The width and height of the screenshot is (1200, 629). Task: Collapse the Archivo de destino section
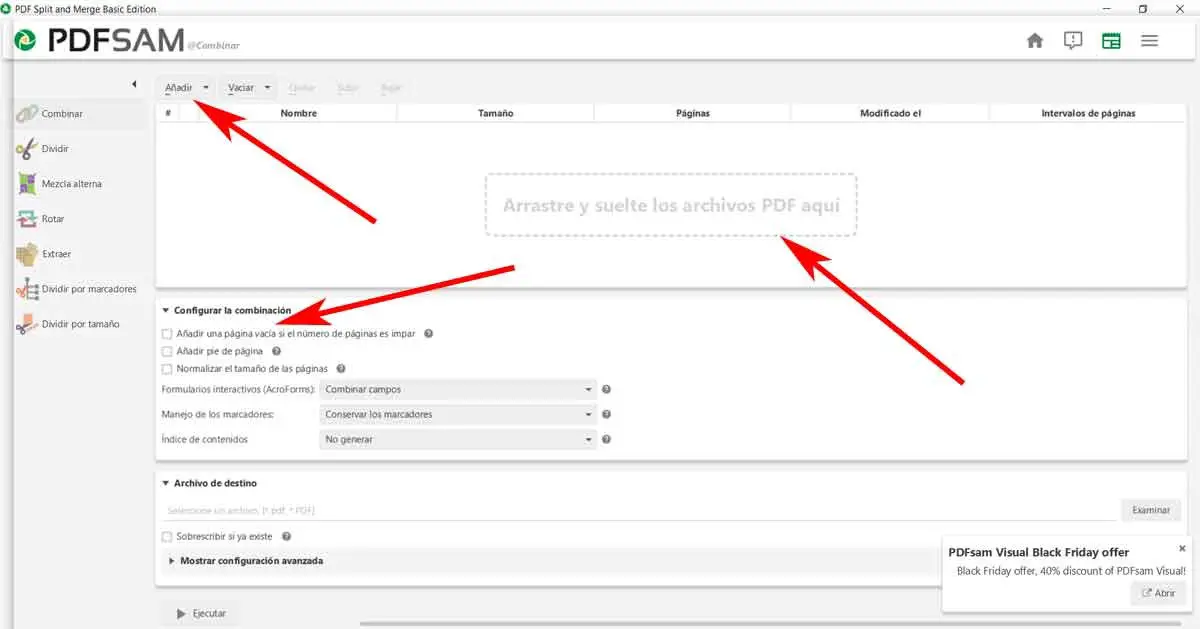[166, 483]
